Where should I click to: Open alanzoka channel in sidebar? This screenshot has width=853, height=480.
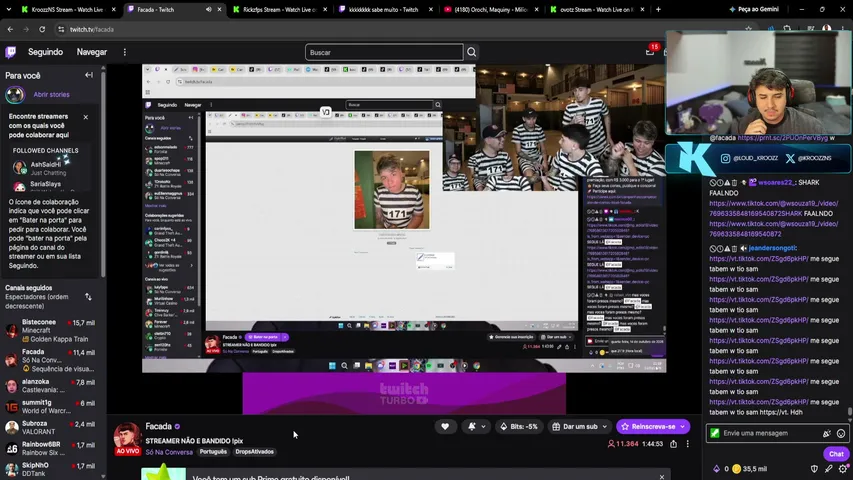click(50, 386)
